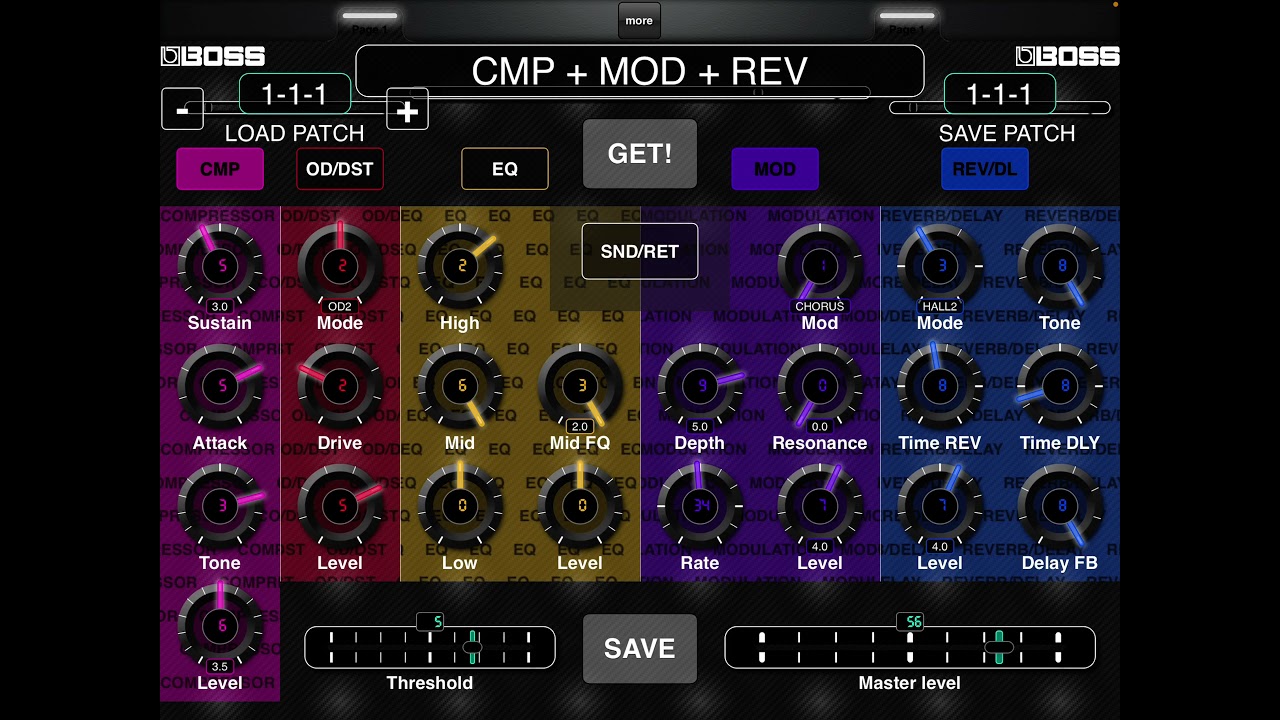Viewport: 1280px width, 720px height.
Task: Click the Threshold value readout 5
Action: pyautogui.click(x=430, y=622)
